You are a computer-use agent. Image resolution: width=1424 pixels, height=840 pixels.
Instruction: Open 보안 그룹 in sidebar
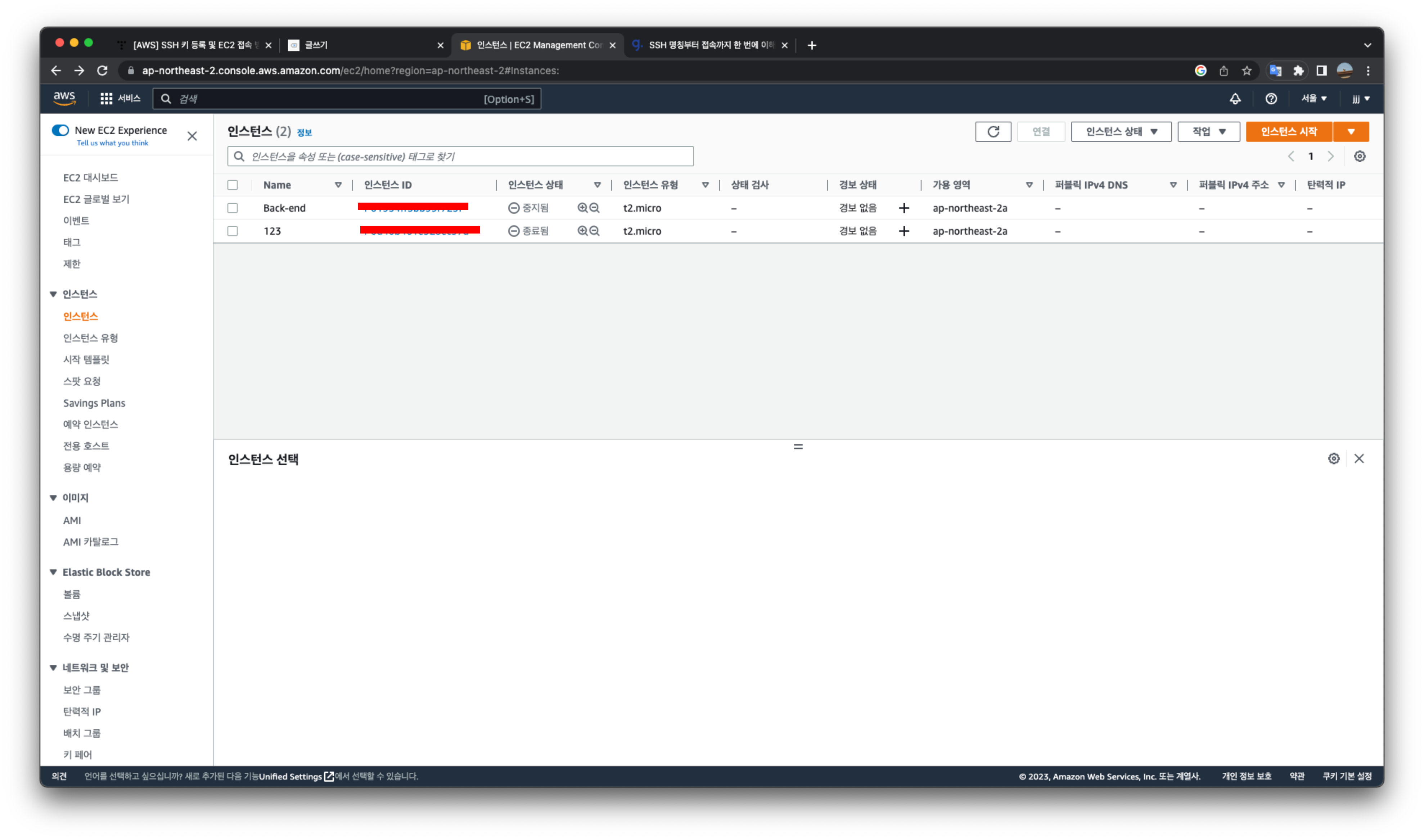point(81,690)
